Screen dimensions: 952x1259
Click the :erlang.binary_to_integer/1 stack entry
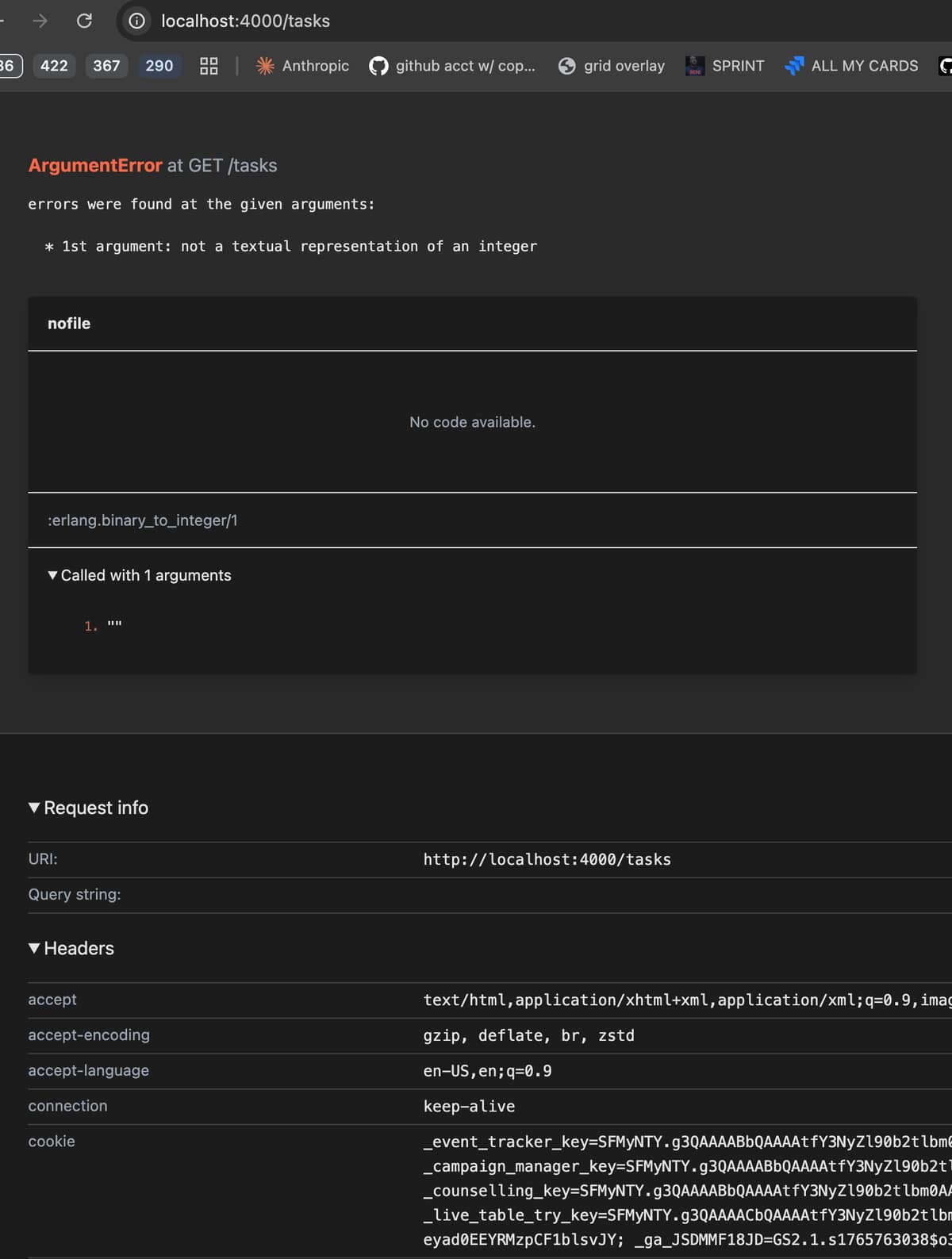click(x=143, y=520)
